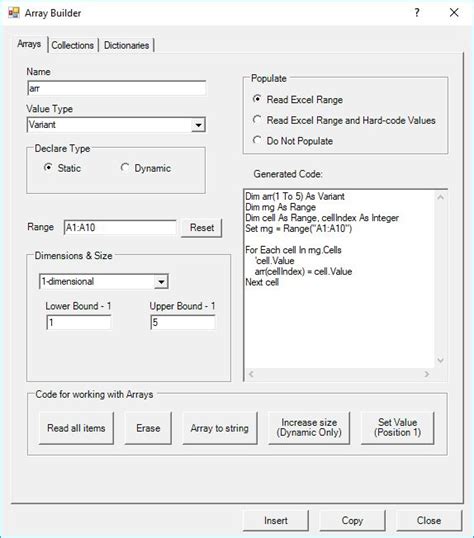Image resolution: width=474 pixels, height=538 pixels.
Task: Click the help question mark button
Action: [417, 13]
